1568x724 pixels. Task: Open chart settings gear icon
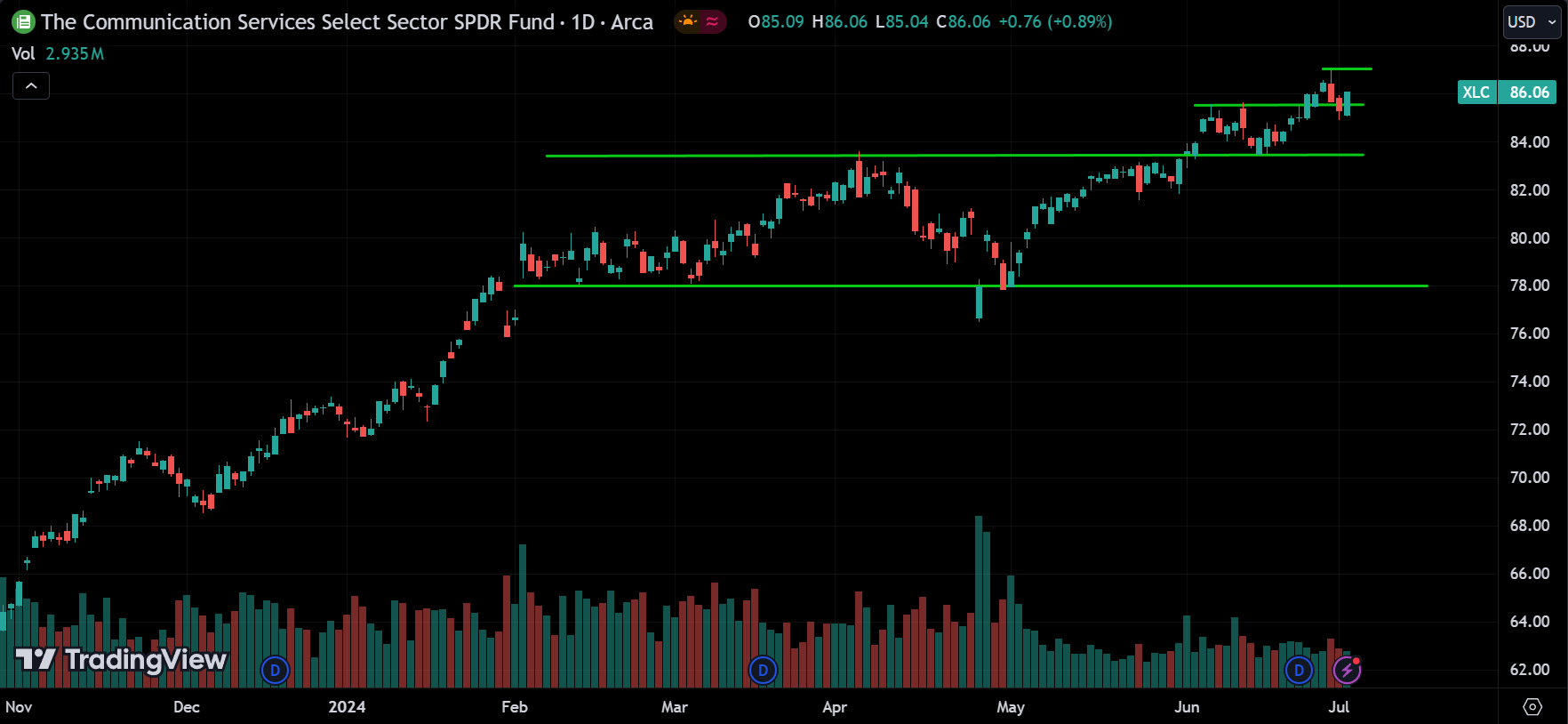[1532, 706]
